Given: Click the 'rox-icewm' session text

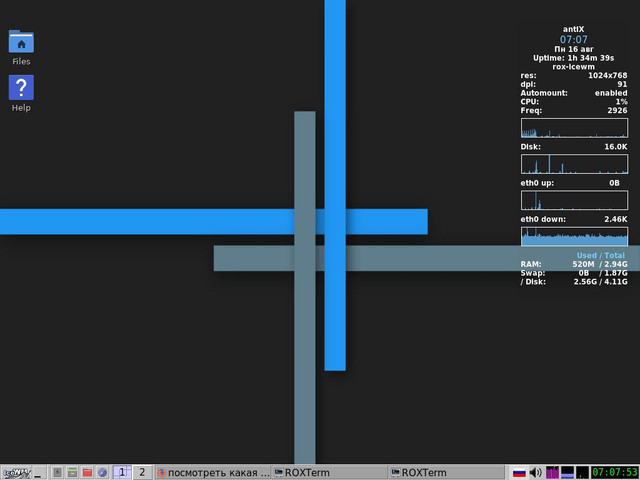Looking at the screenshot, I should coord(573,67).
